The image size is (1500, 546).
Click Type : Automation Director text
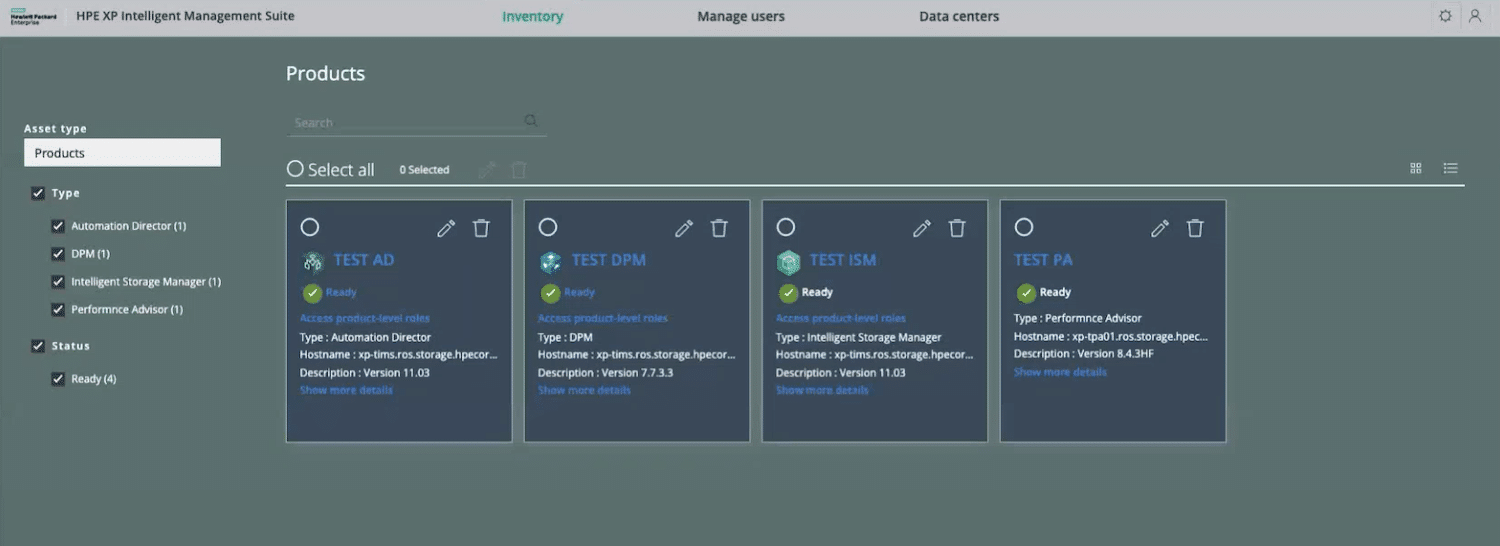point(365,337)
